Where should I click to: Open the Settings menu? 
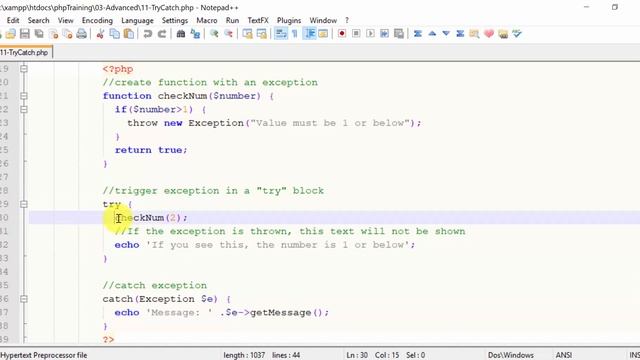point(175,20)
